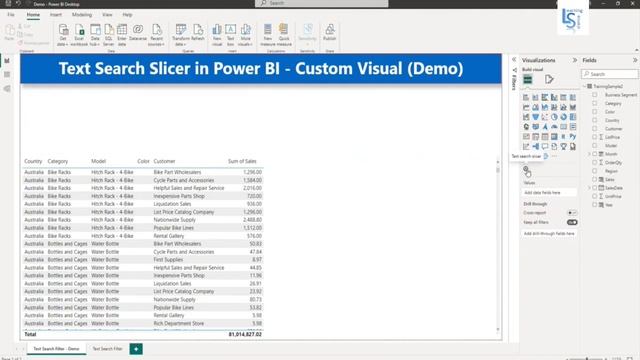Choose the donut chart visual

pos(564,117)
